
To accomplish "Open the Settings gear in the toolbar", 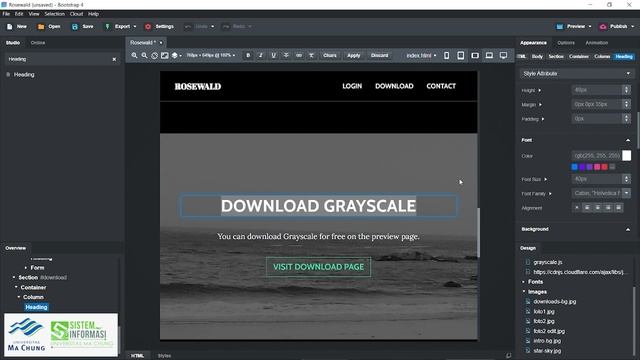I will tap(148, 27).
